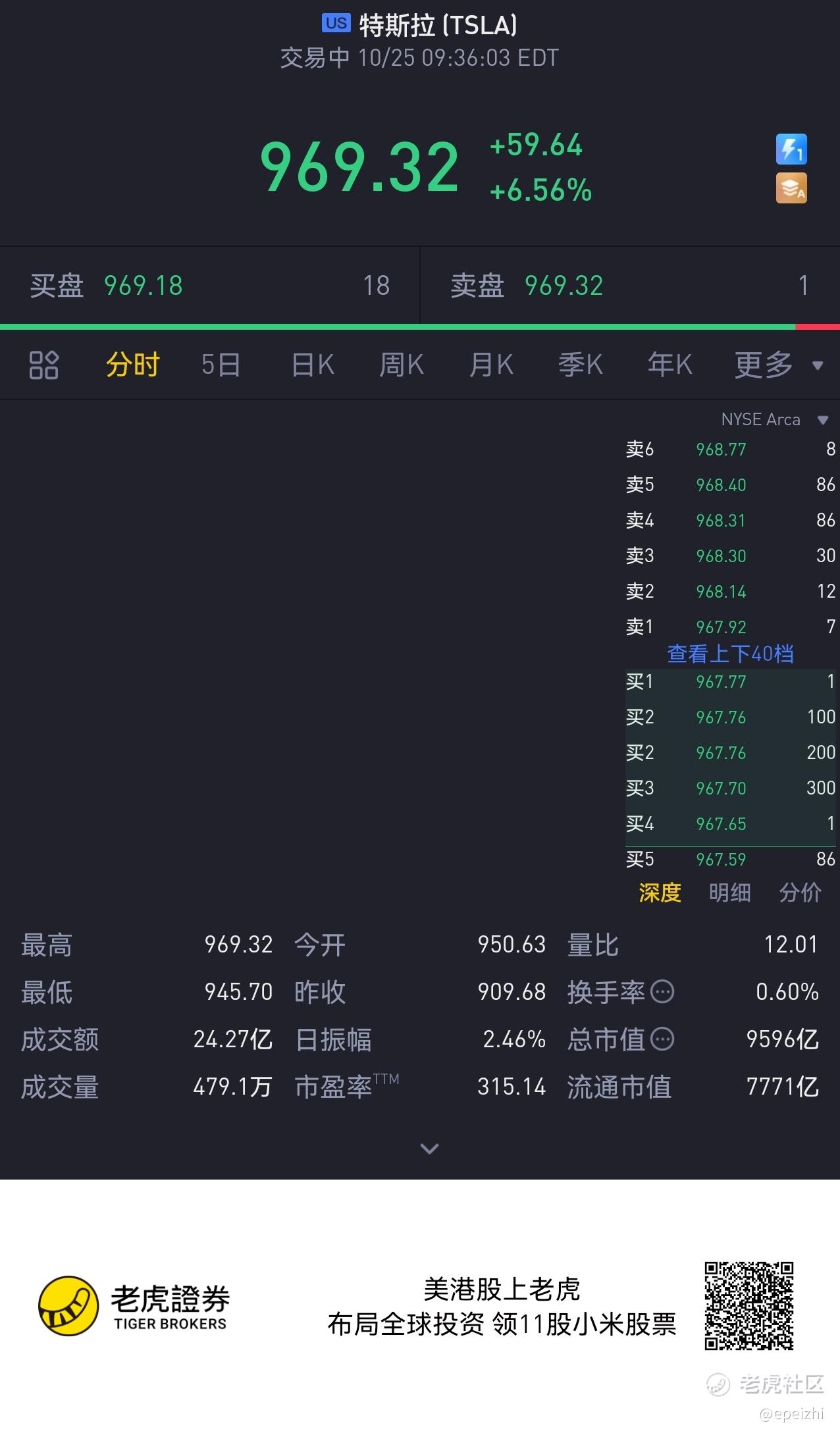Select the 深度 order book tab
The width and height of the screenshot is (840, 1433).
[x=660, y=893]
